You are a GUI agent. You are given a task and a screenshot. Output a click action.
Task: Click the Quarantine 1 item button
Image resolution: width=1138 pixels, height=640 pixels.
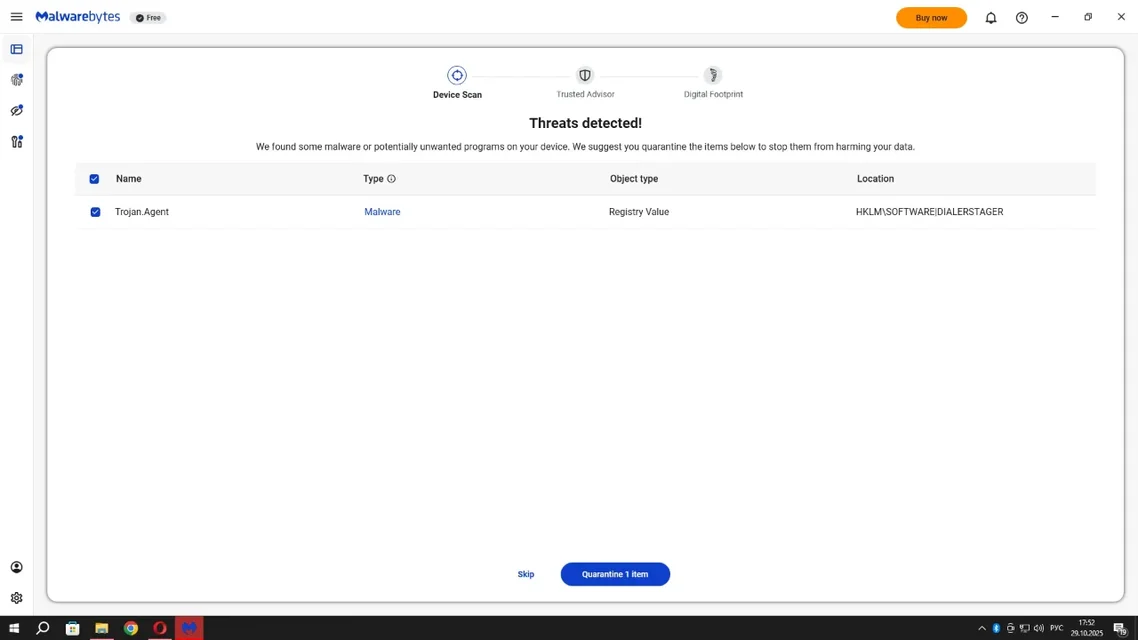point(615,574)
